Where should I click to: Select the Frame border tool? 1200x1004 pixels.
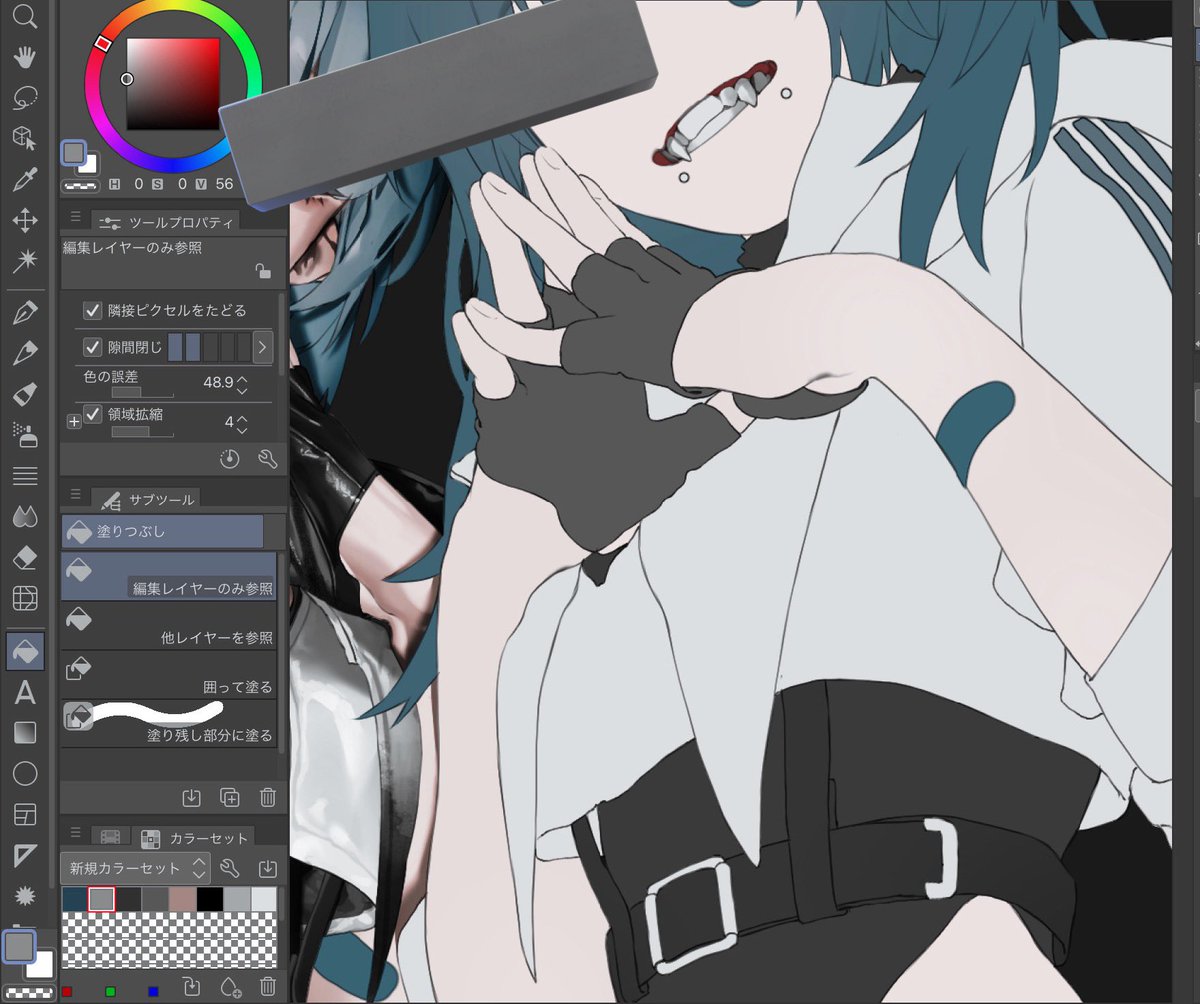click(25, 815)
